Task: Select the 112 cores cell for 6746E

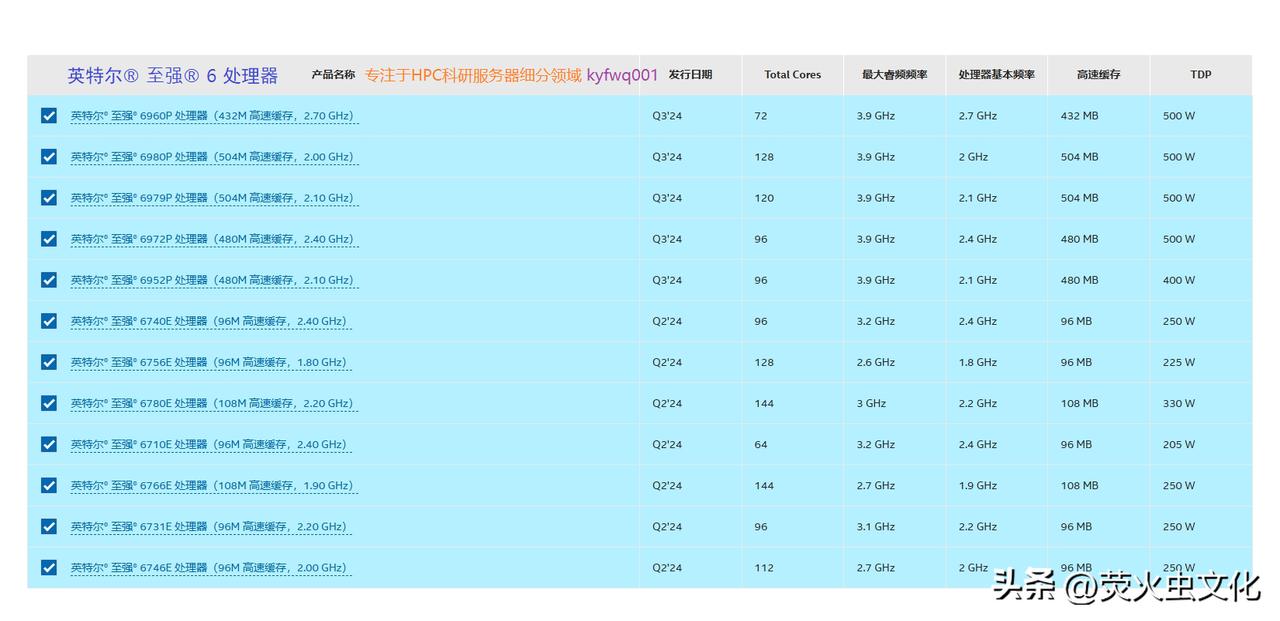Action: [x=764, y=567]
